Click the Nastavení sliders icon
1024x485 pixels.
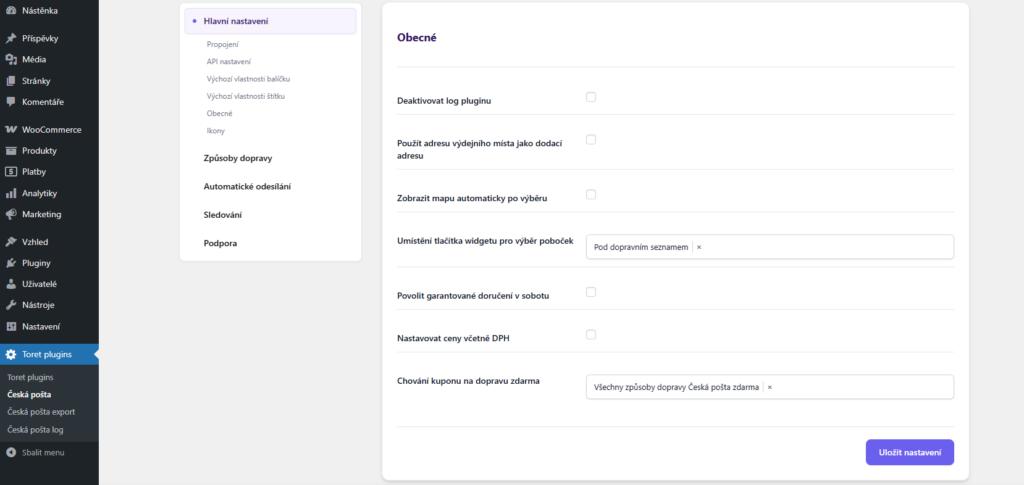10,326
